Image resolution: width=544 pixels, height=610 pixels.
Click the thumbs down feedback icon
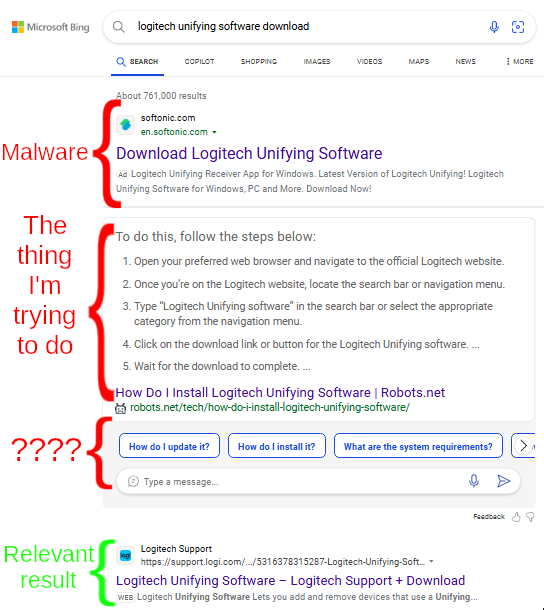tap(530, 517)
